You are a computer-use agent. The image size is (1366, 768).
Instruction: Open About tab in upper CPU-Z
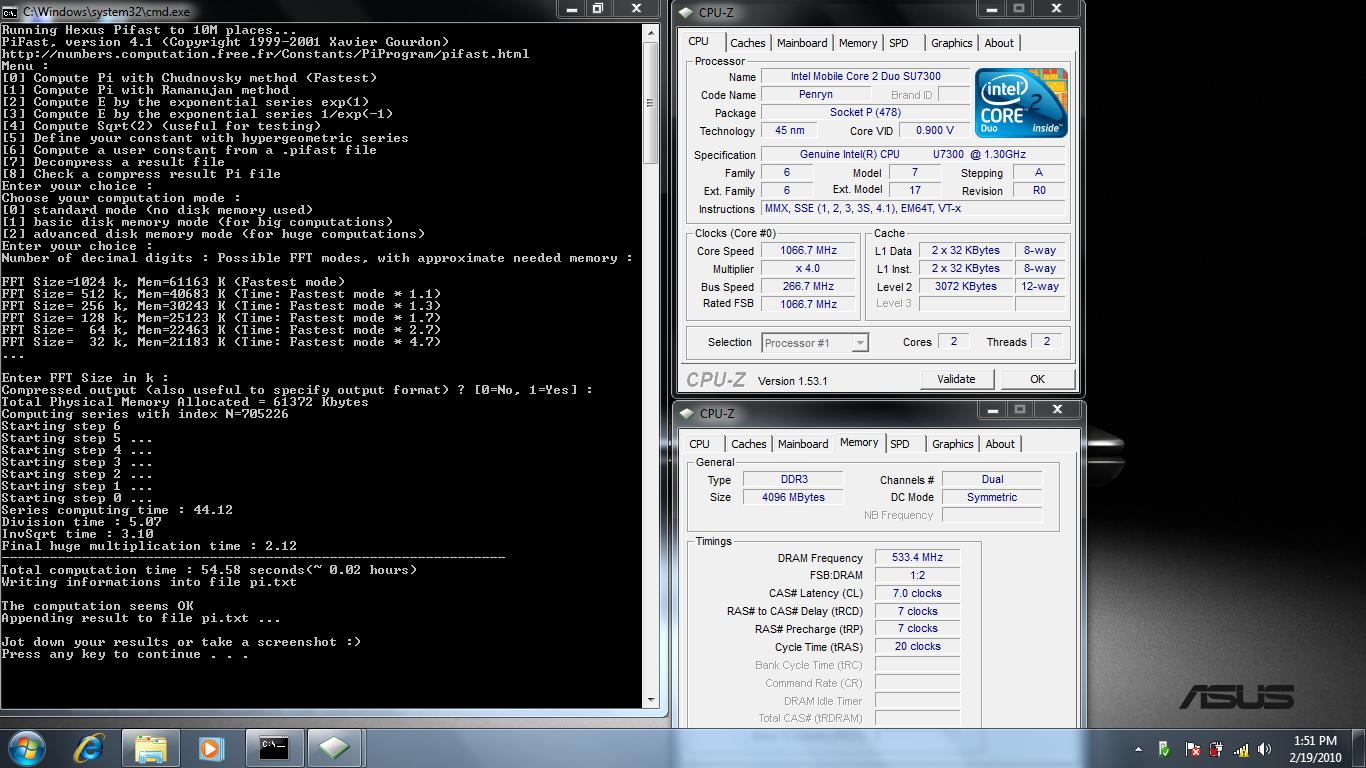tap(999, 43)
